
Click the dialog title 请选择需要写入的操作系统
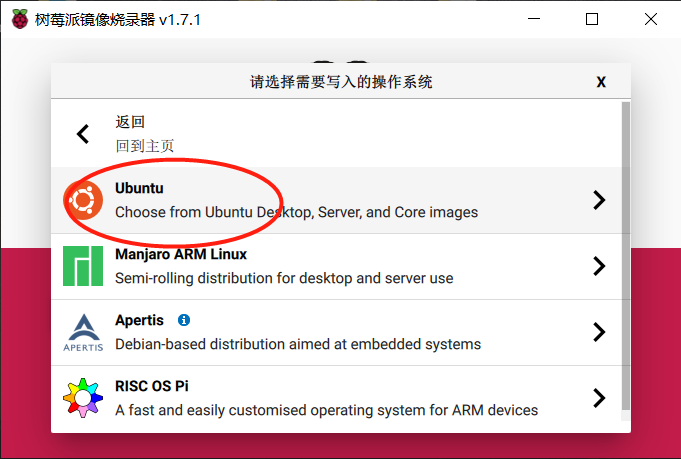click(341, 82)
